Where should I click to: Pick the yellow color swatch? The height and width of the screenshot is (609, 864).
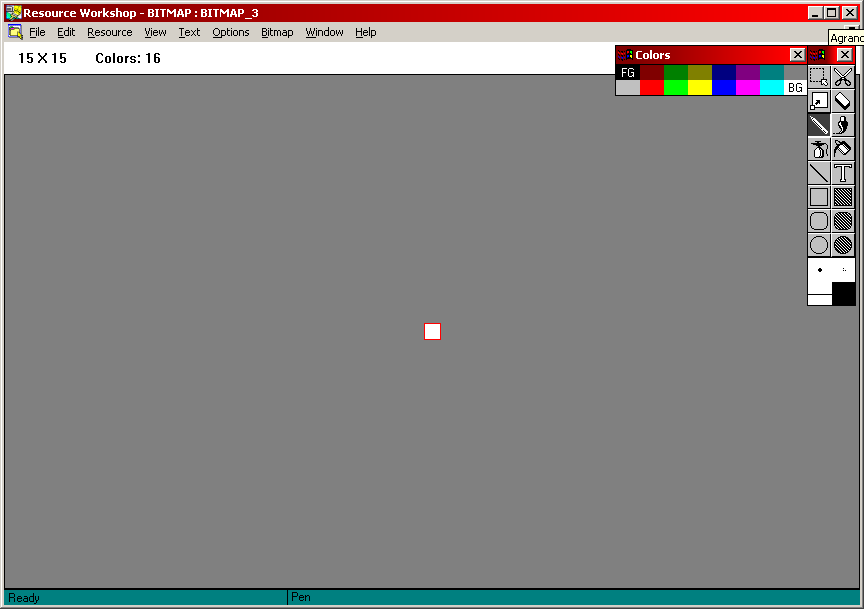699,88
